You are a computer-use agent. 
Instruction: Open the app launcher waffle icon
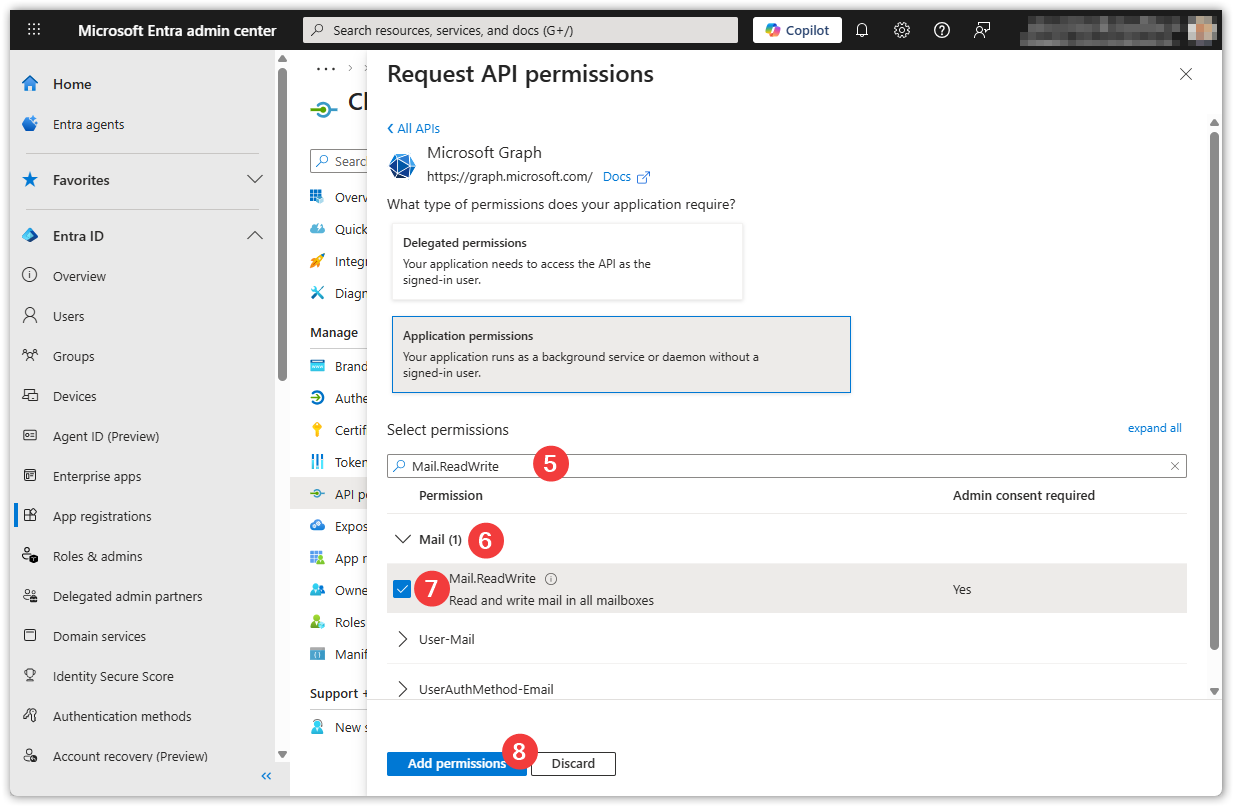(x=34, y=30)
